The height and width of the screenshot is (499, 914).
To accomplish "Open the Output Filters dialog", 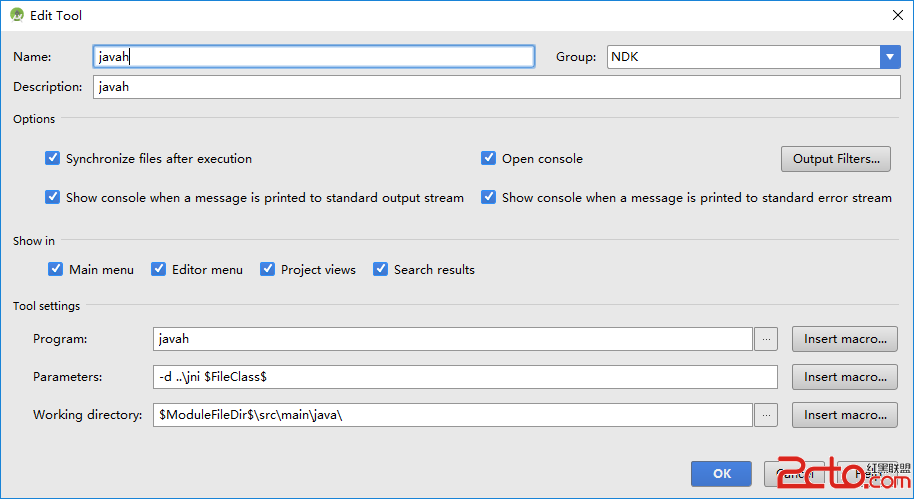I will [835, 159].
